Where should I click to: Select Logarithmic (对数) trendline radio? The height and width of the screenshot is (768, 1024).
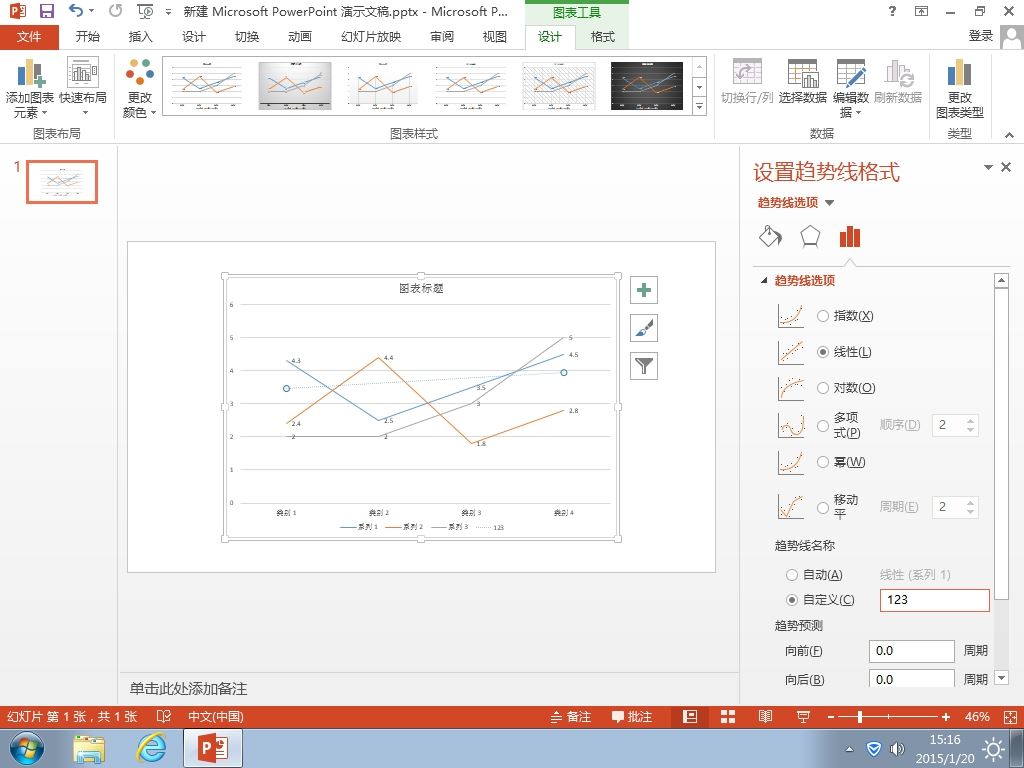[x=823, y=388]
